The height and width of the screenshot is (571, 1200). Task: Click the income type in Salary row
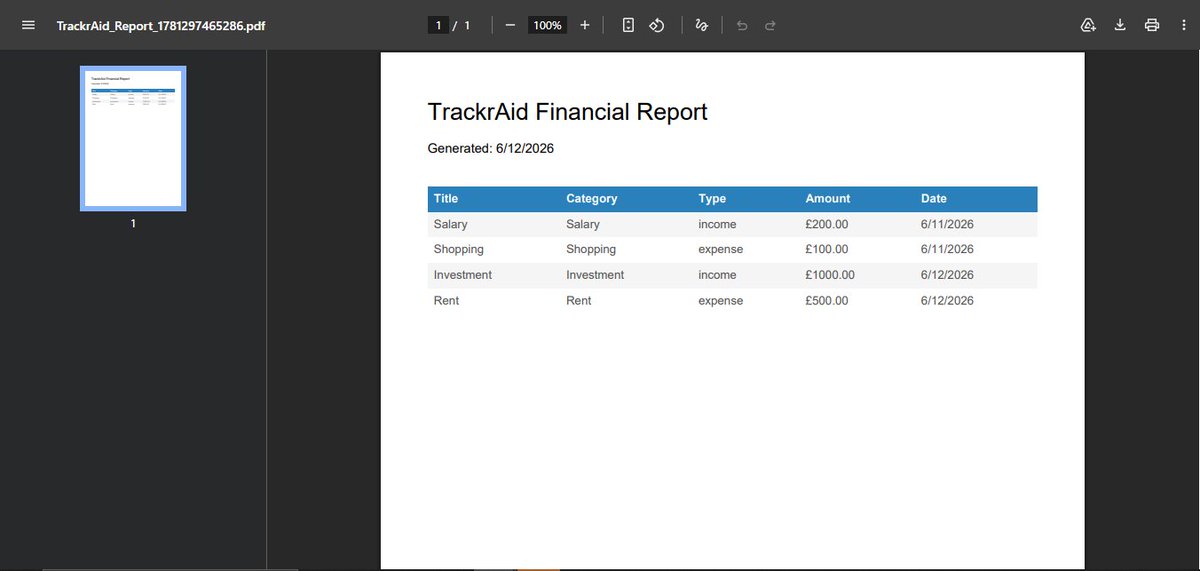click(717, 225)
